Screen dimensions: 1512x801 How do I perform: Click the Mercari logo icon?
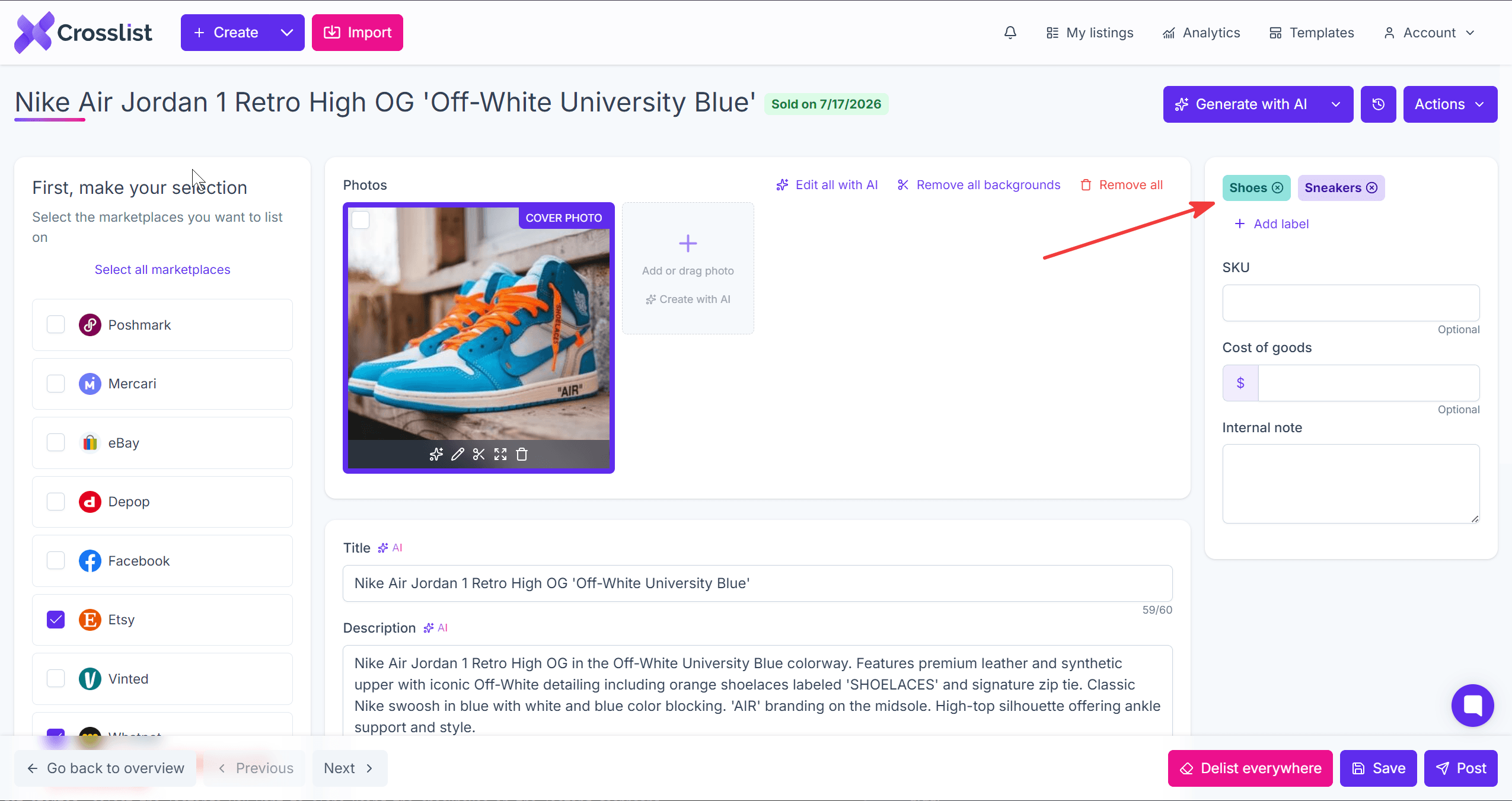[90, 384]
